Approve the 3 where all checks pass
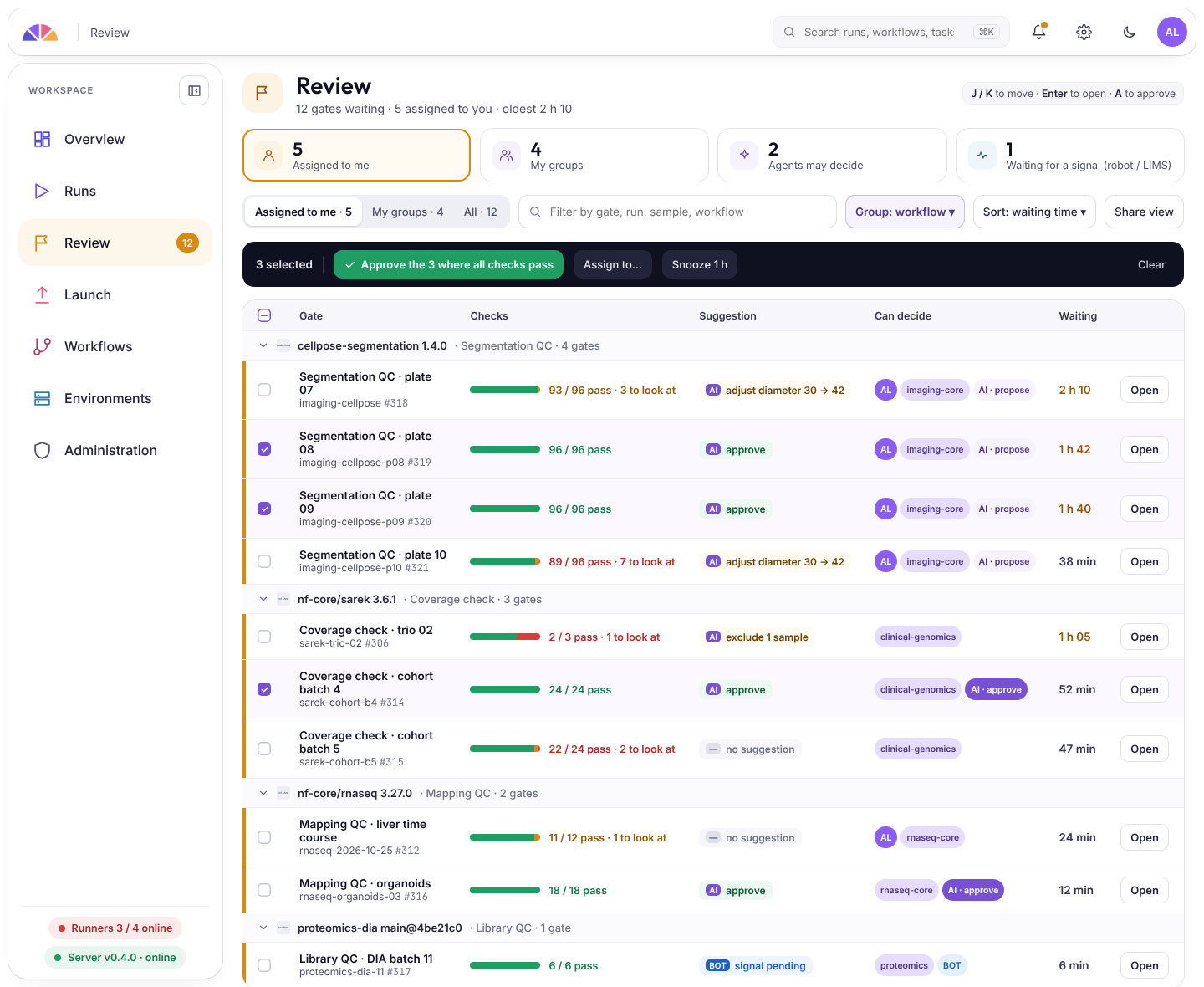The width and height of the screenshot is (1204, 987). [448, 264]
